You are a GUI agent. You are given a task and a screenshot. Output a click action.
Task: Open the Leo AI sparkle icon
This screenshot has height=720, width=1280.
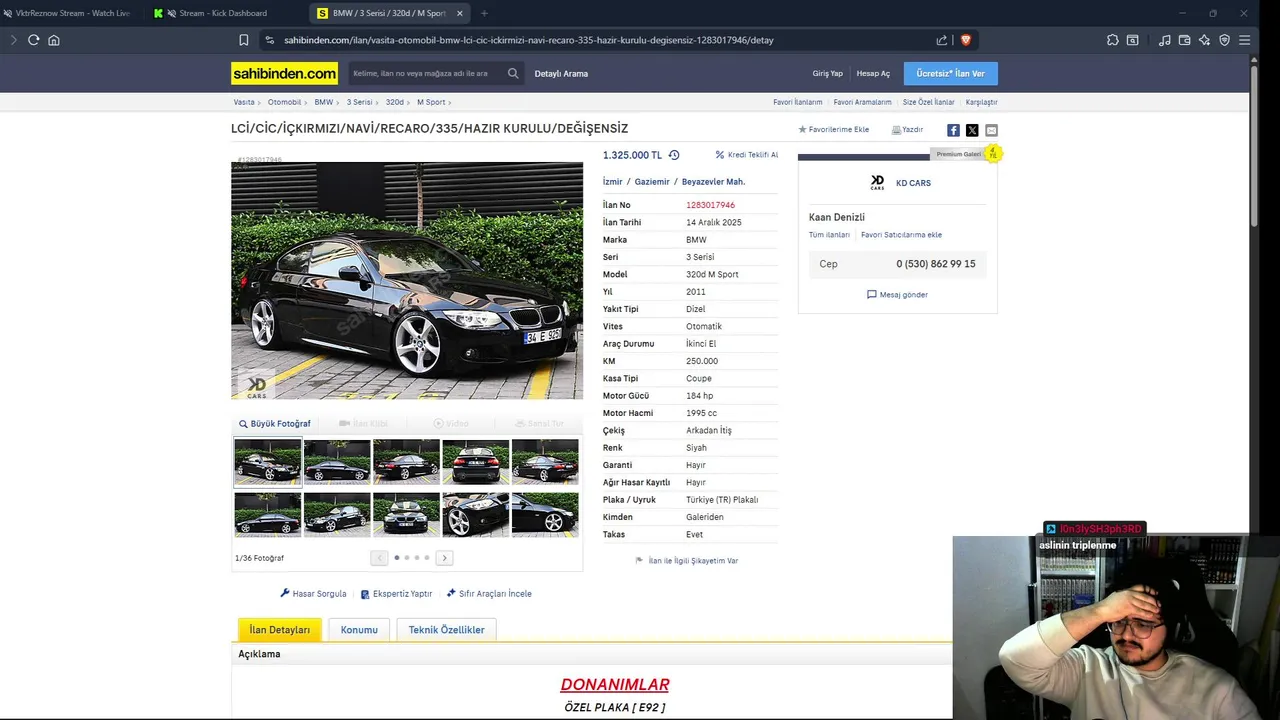tap(1205, 40)
